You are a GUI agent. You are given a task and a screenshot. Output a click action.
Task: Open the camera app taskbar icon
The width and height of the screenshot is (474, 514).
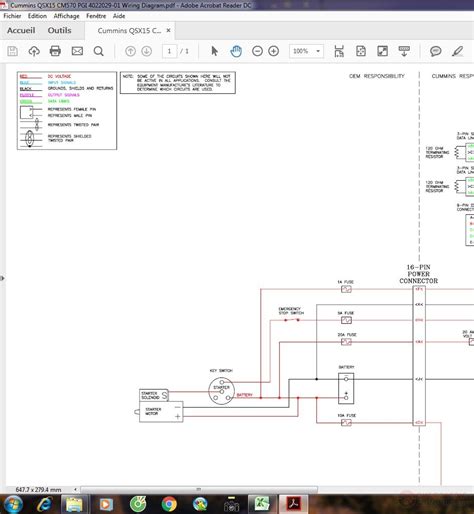(x=231, y=504)
